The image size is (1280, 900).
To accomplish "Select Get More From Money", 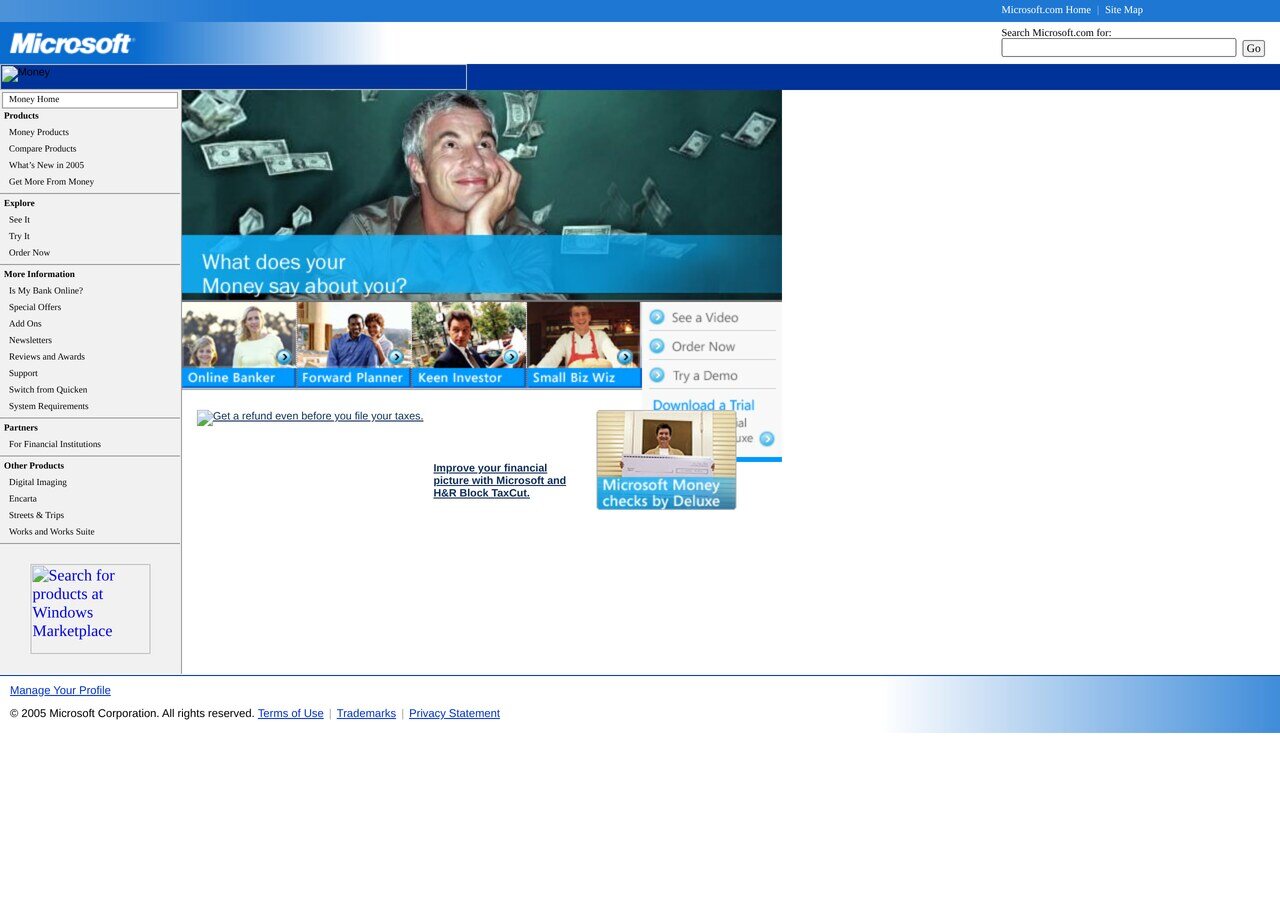I will tap(52, 182).
